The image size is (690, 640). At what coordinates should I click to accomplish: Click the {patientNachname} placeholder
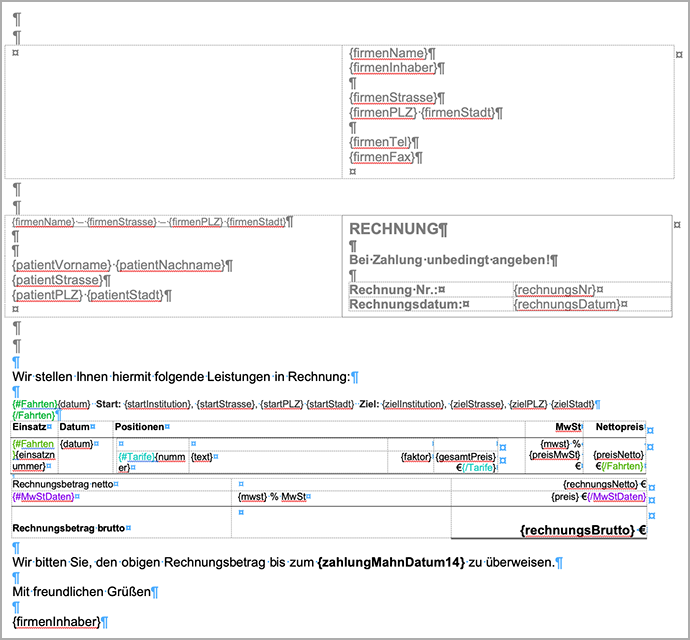170,265
